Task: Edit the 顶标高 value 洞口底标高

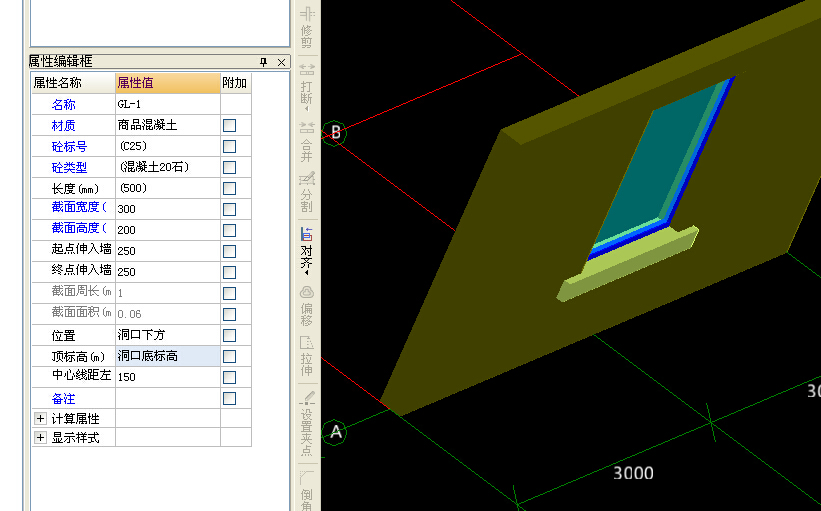Action: click(x=168, y=356)
